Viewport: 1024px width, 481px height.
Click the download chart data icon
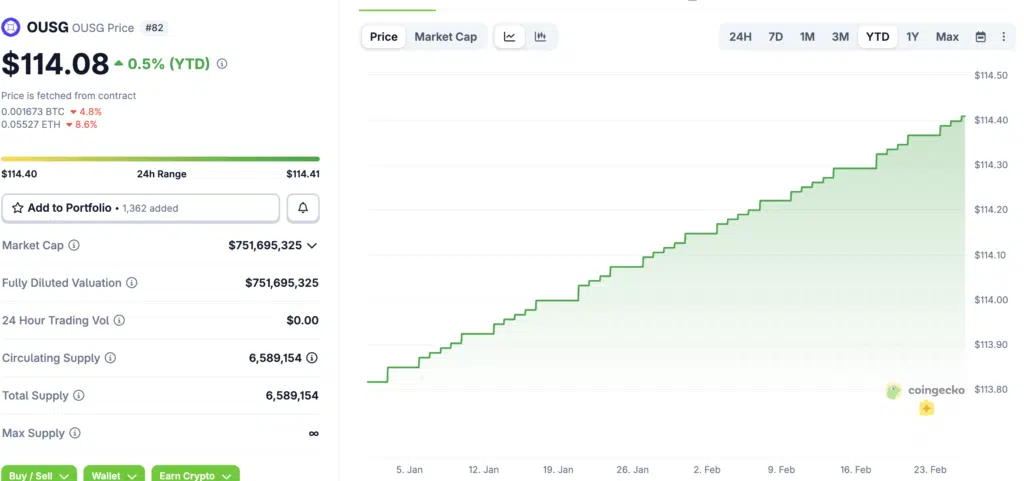1003,37
